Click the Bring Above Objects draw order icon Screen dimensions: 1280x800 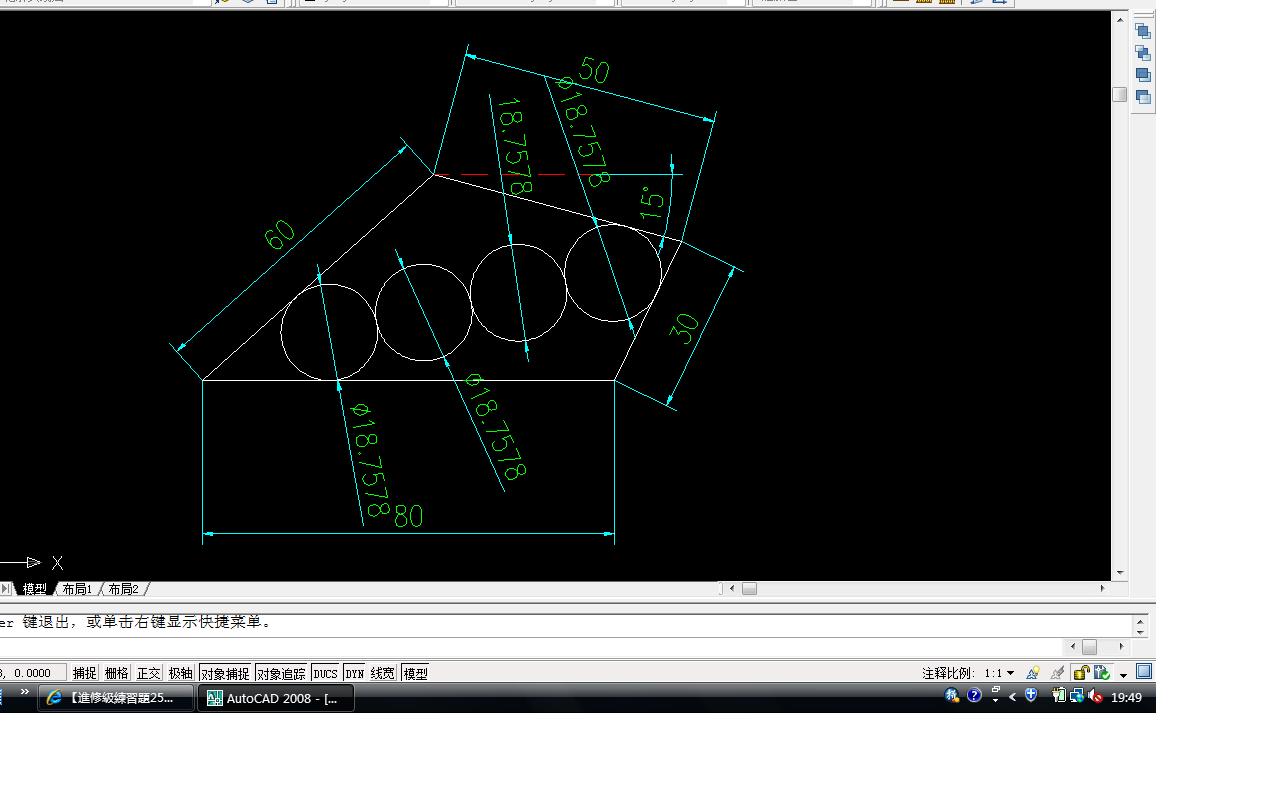[1143, 75]
